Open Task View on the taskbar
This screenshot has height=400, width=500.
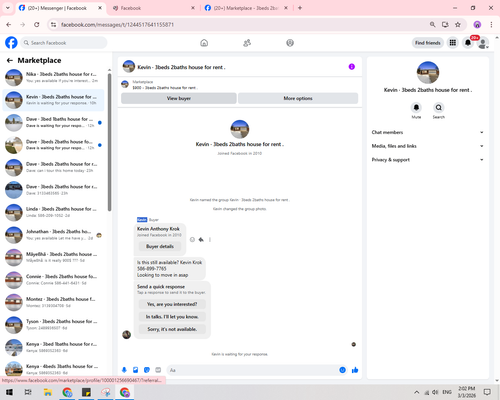click(28, 392)
